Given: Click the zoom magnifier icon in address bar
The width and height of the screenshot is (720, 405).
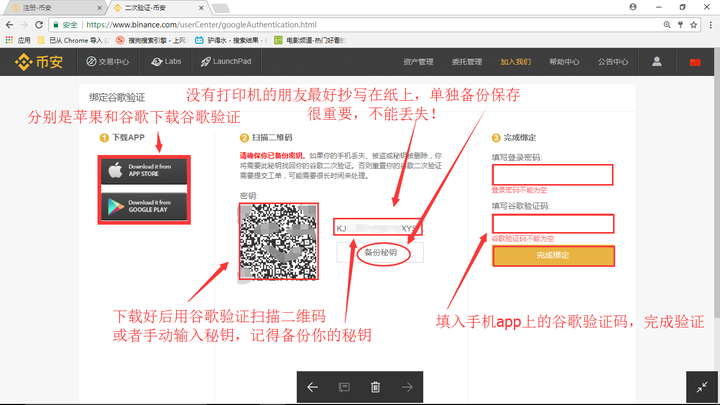Looking at the screenshot, I should point(667,25).
